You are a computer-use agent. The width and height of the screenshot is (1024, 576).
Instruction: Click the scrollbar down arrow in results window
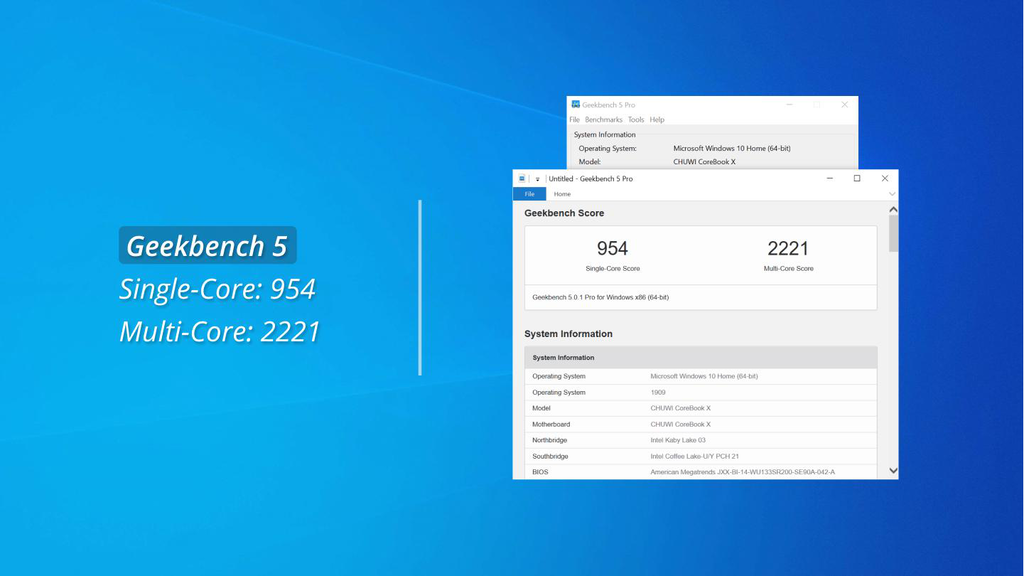coord(893,471)
